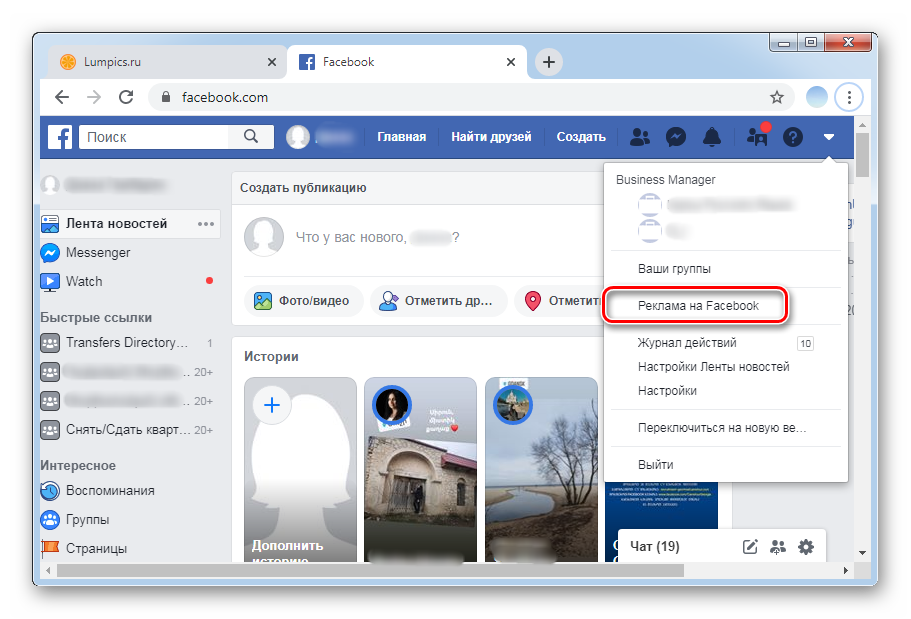Click the horizontal scrollbar at bottom
Viewport: 911px width, 619px height.
pyautogui.click(x=370, y=570)
